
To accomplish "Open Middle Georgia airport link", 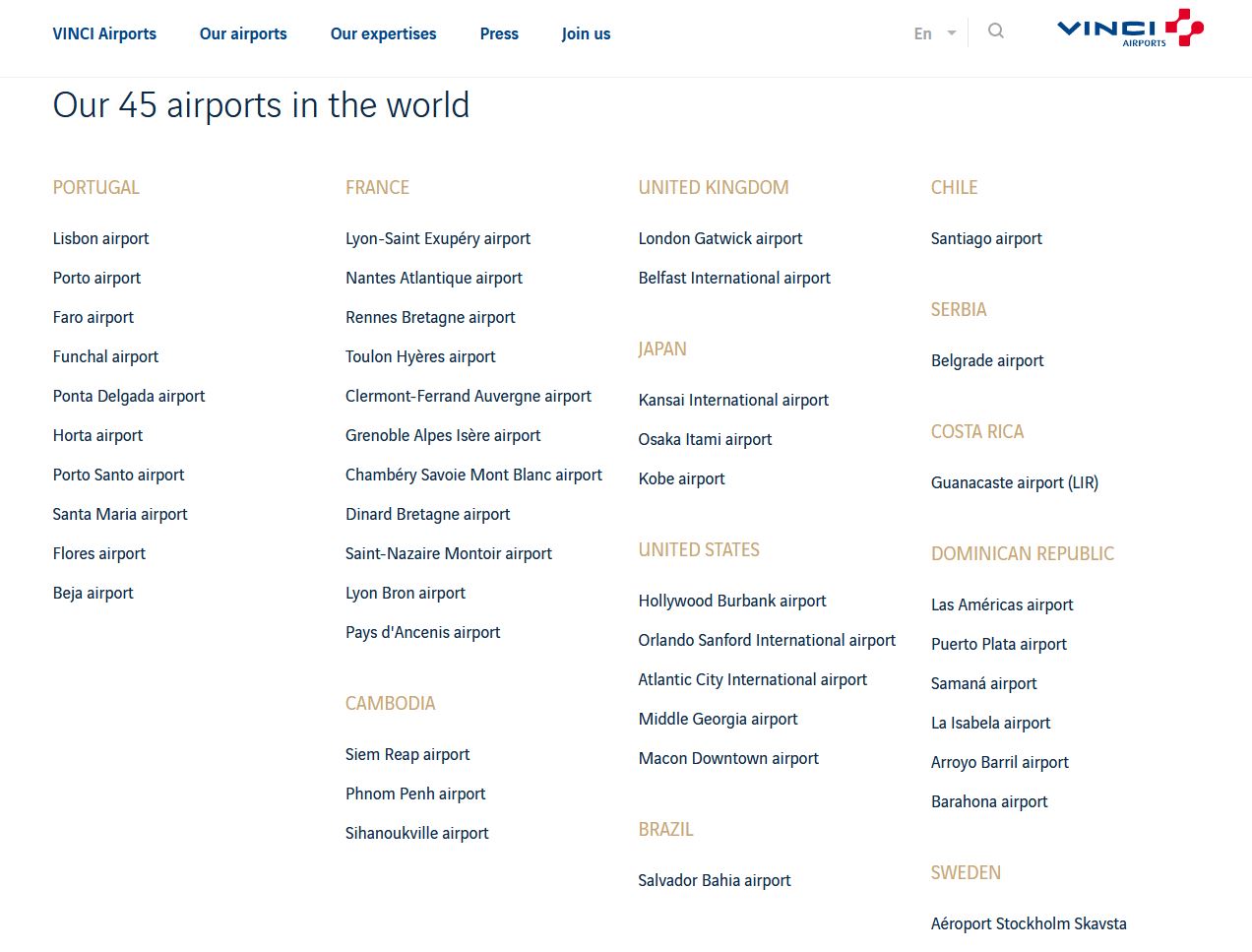I will (x=718, y=719).
